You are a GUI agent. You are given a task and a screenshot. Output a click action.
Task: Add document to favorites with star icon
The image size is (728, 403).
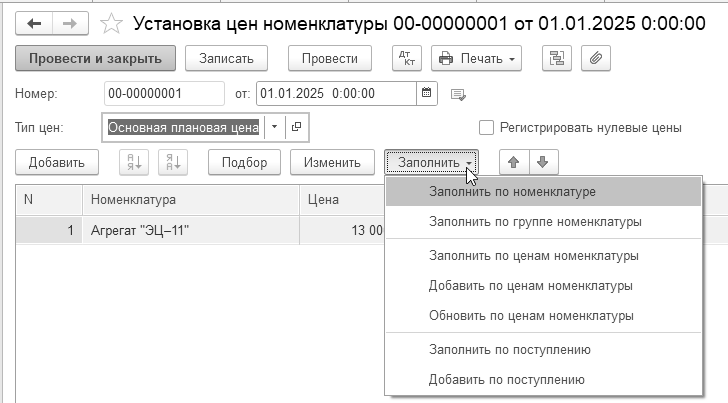[111, 24]
